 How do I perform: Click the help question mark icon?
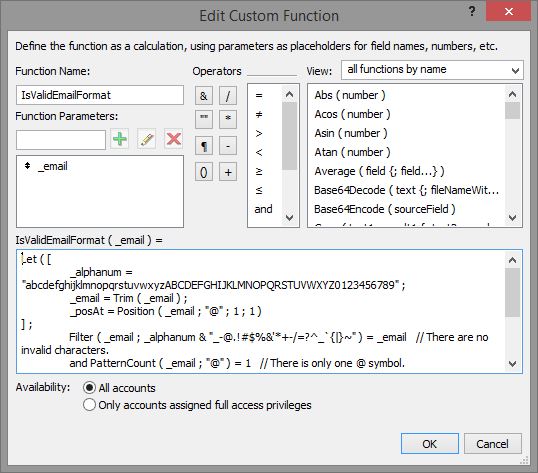click(x=472, y=11)
